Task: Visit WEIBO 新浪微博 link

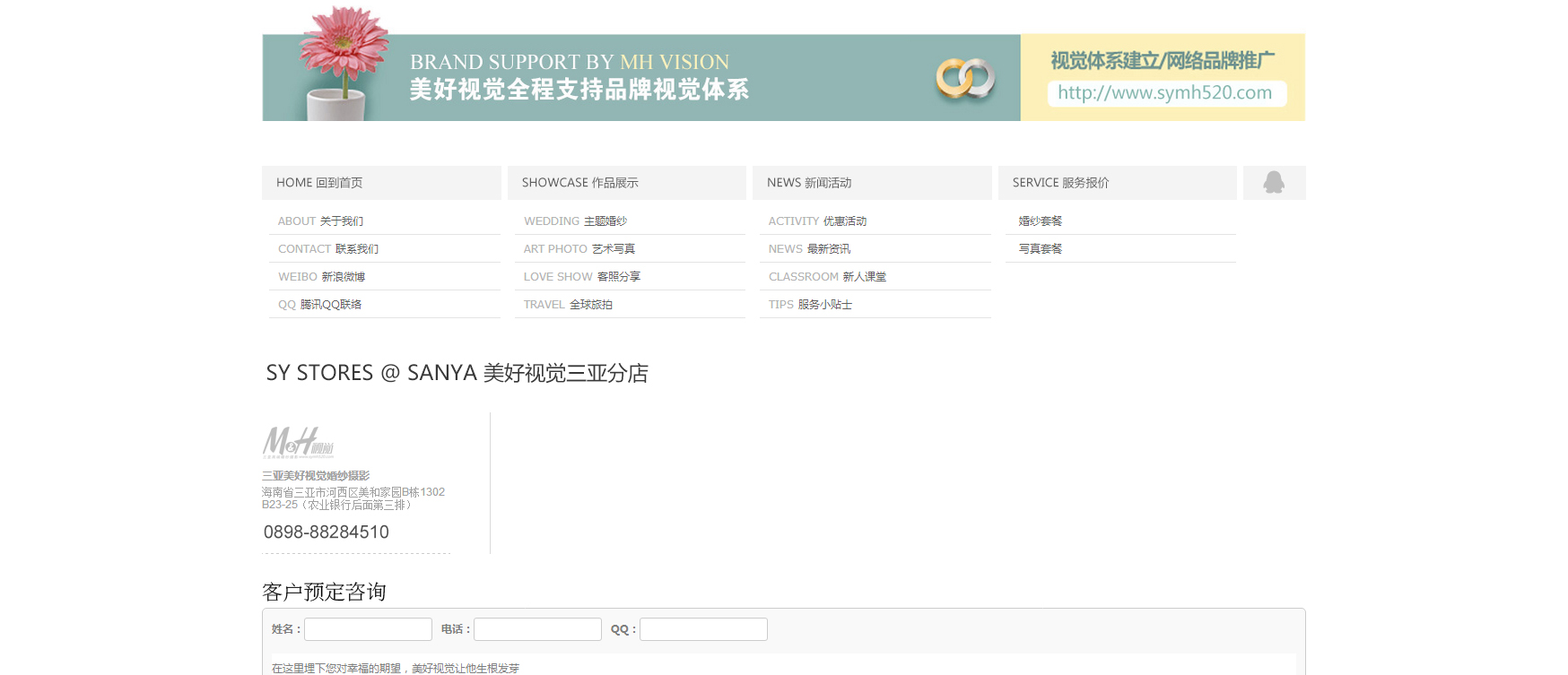Action: (321, 277)
